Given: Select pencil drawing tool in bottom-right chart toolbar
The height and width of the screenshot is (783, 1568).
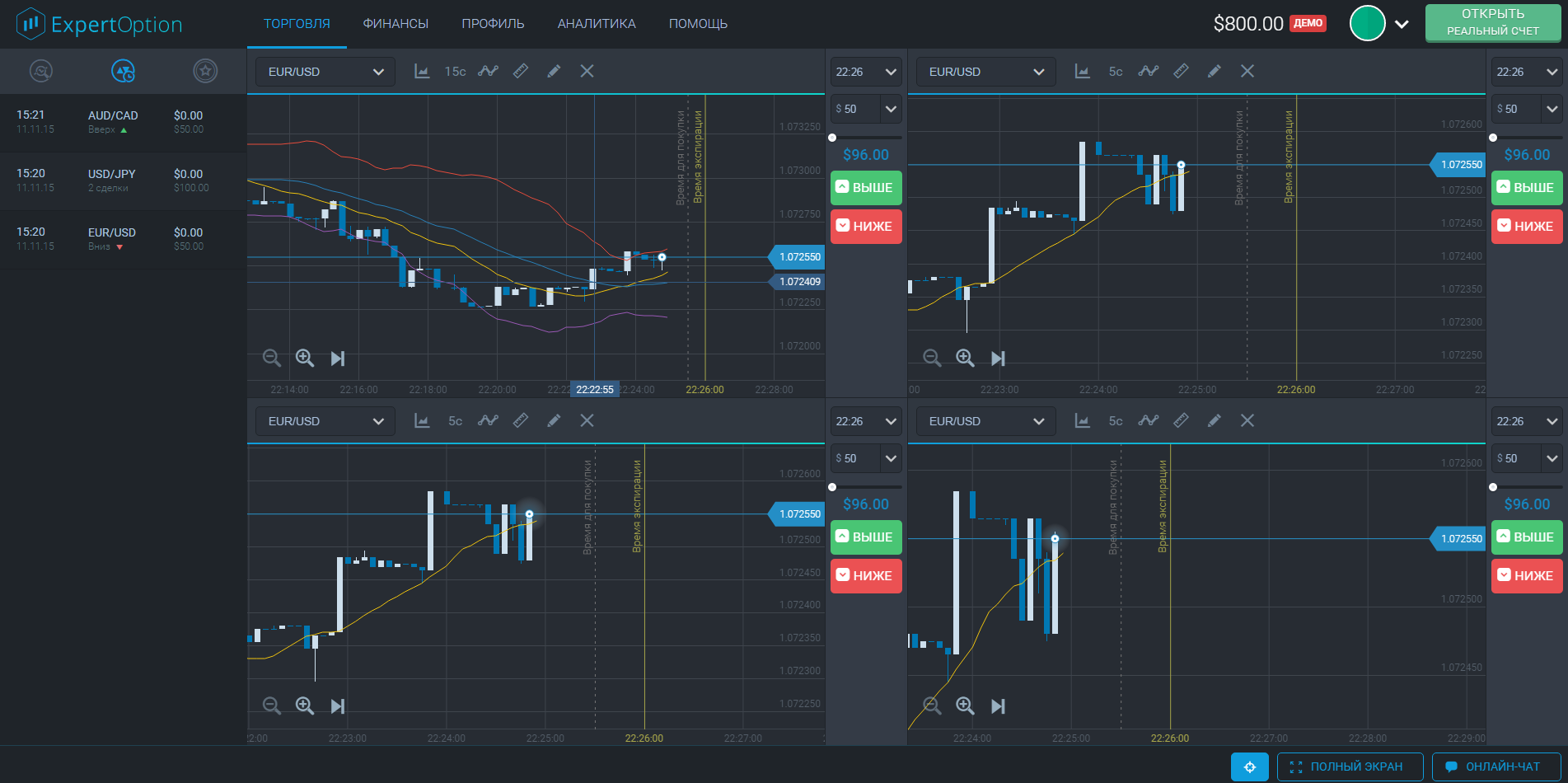Looking at the screenshot, I should 1214,421.
